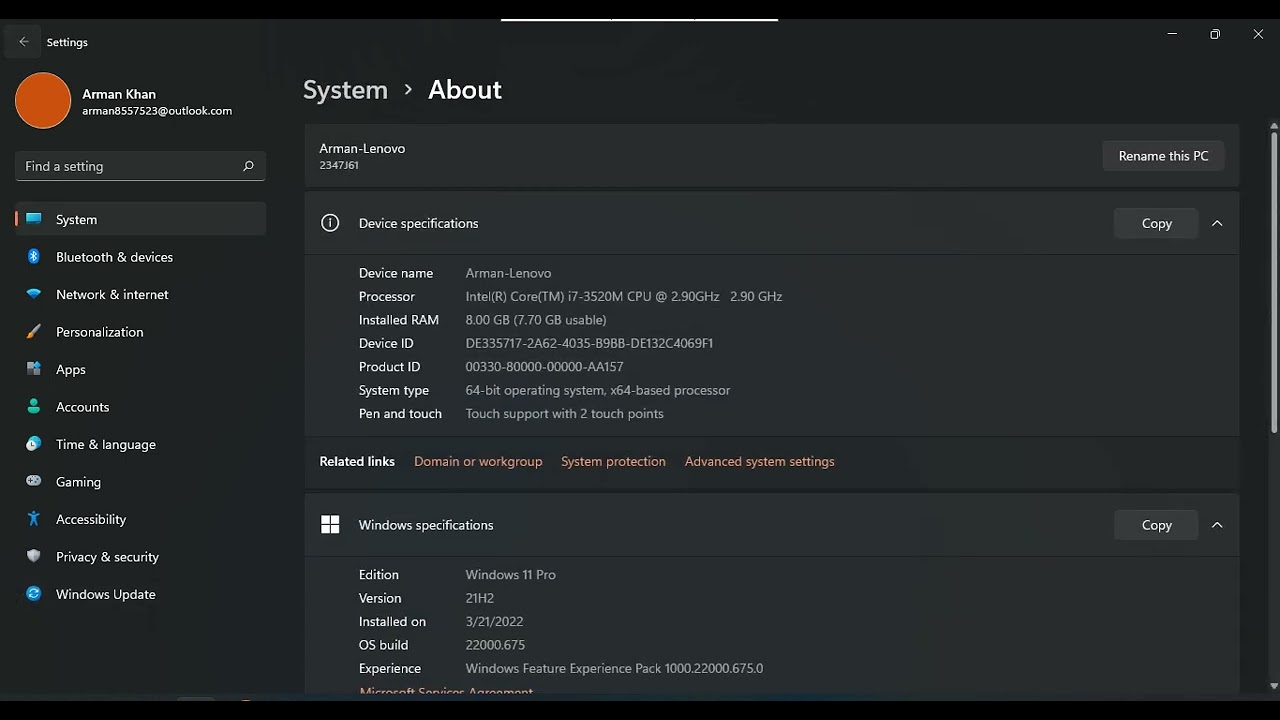
Task: Open Time & language settings
Action: click(141, 444)
